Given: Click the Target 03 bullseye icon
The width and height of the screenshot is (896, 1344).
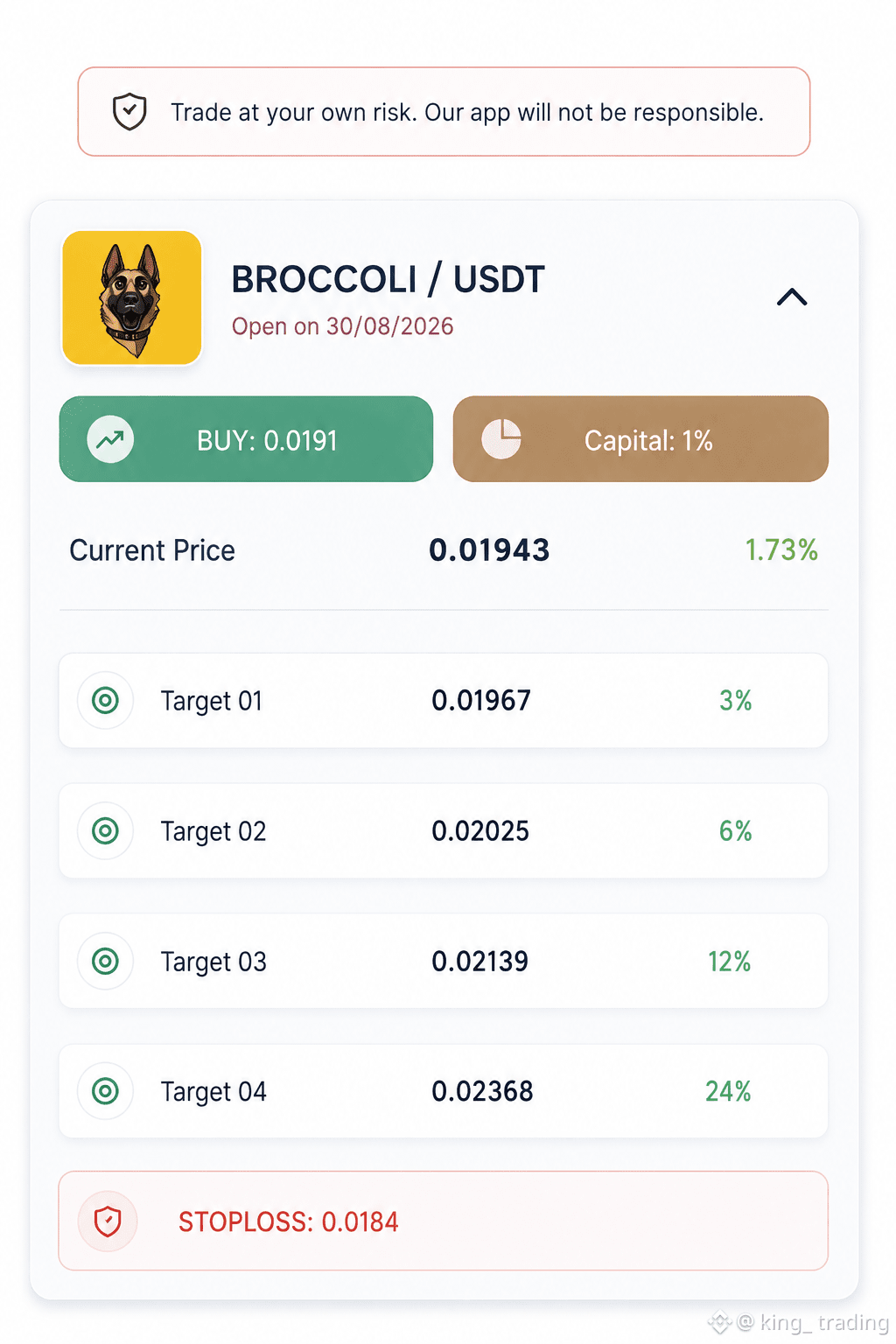Looking at the screenshot, I should [105, 961].
